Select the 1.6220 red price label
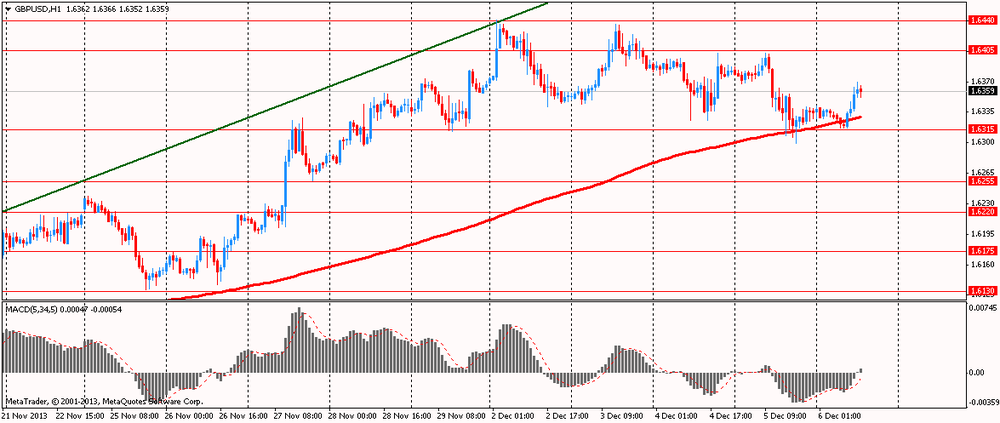Image resolution: width=1000 pixels, height=423 pixels. point(980,212)
